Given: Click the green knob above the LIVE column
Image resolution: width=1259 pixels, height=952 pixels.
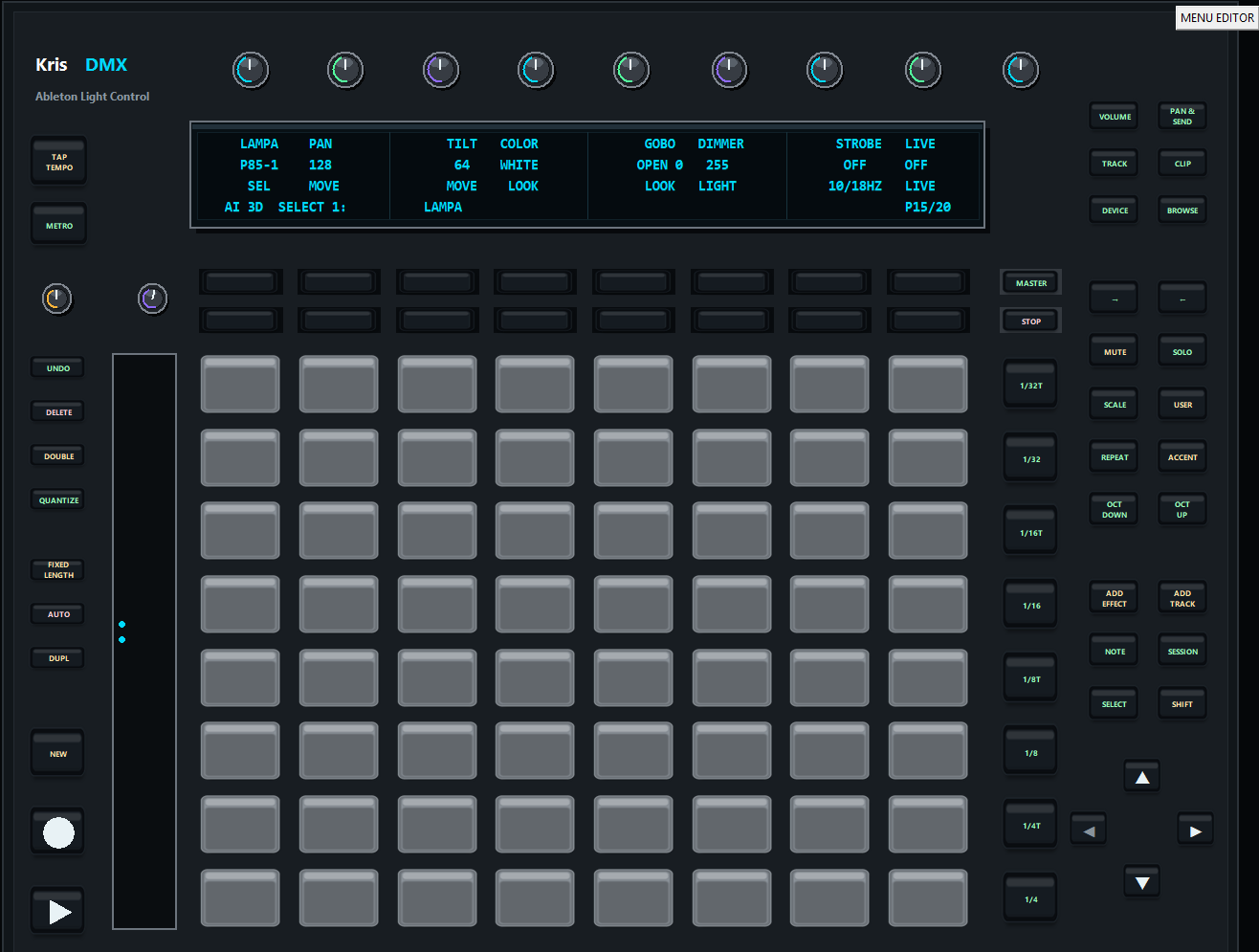Looking at the screenshot, I should pos(923,70).
